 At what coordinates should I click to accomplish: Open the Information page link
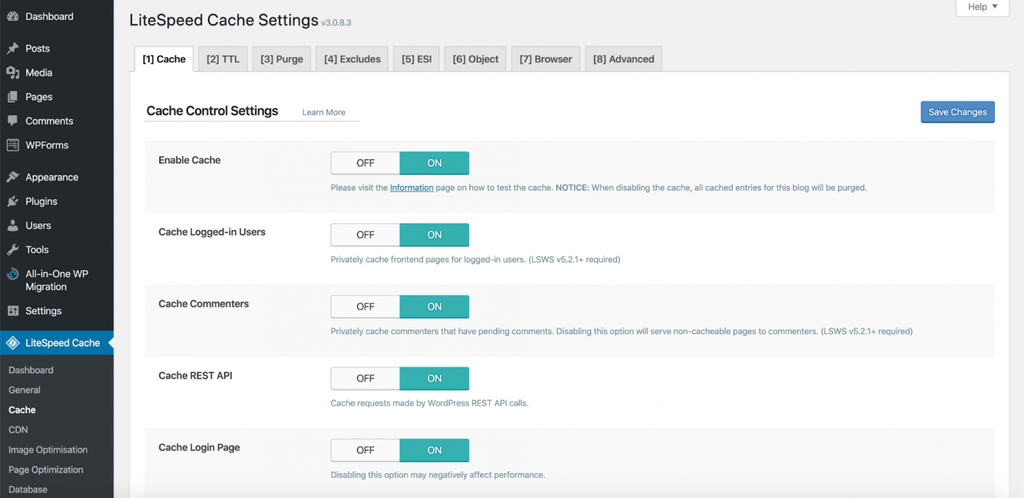411,188
